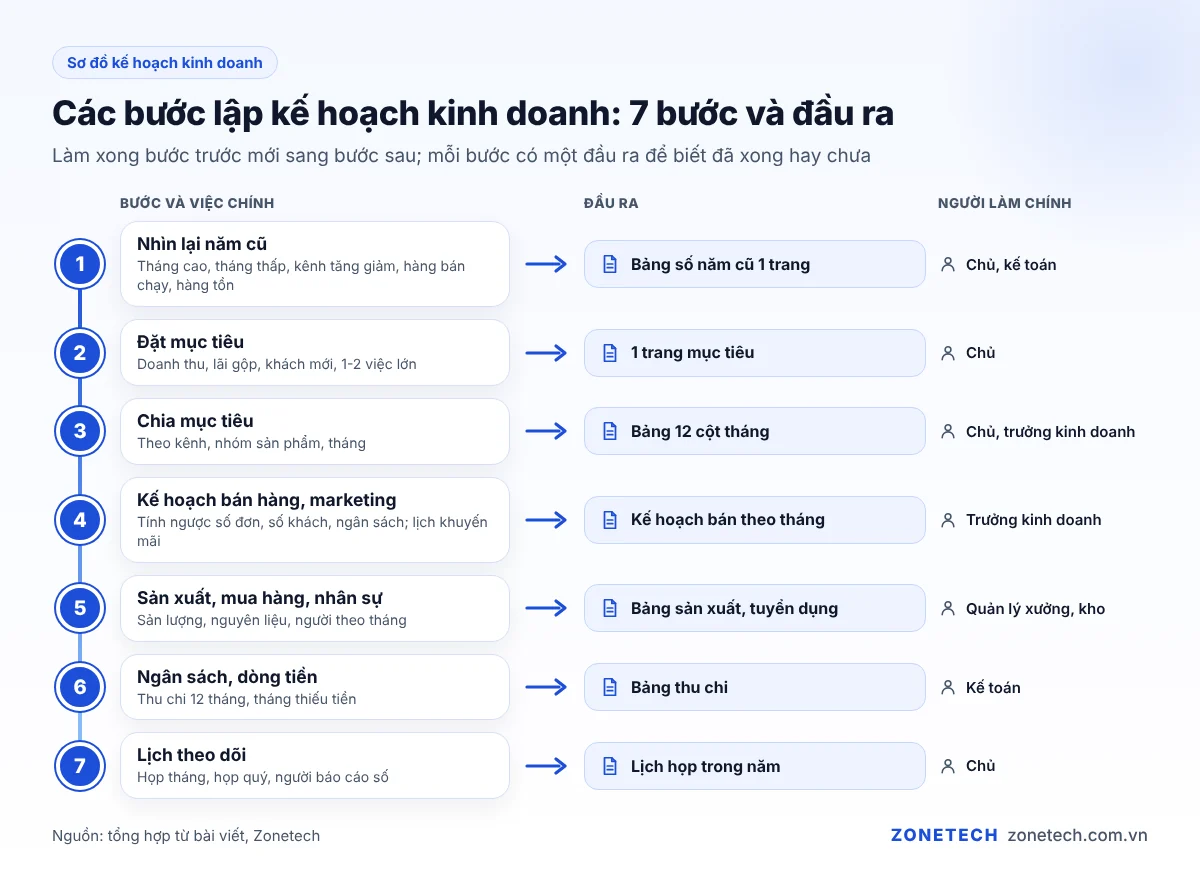
Task: Click the NGƯỜI LÀM CHÍNH column header
Action: point(1004,203)
